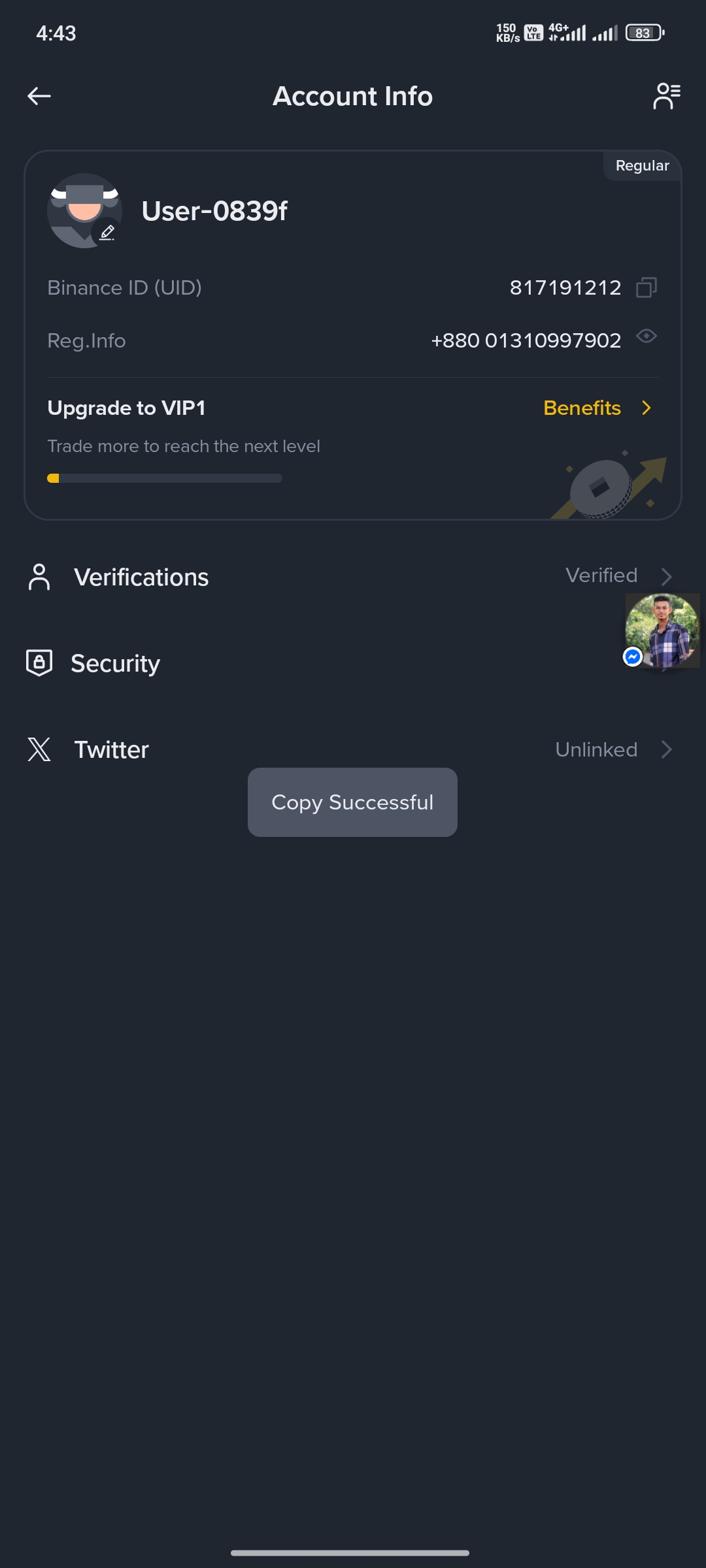Tap the back arrow icon
The width and height of the screenshot is (706, 1568).
click(x=39, y=96)
